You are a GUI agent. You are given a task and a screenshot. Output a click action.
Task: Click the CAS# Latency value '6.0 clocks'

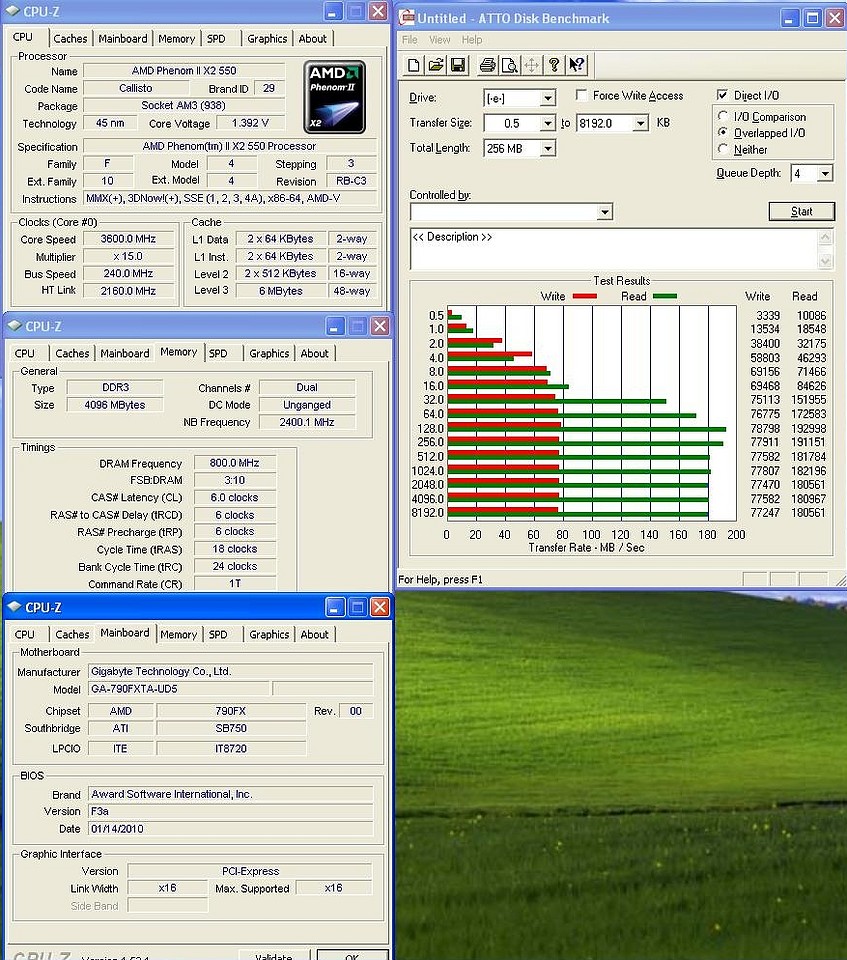click(x=235, y=497)
